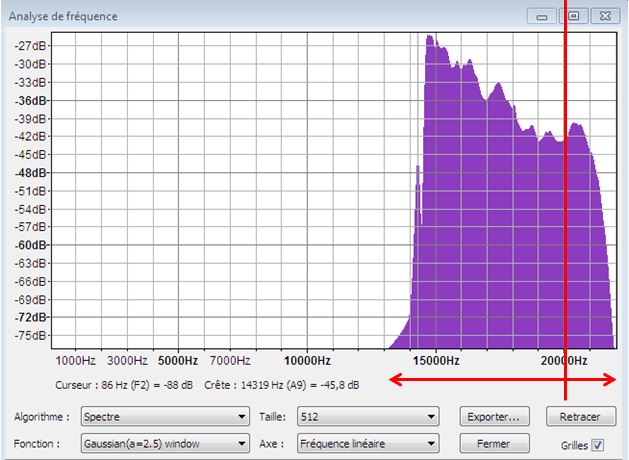Click the Curseur readout text below graph
Image resolution: width=629 pixels, height=460 pixels.
125,384
